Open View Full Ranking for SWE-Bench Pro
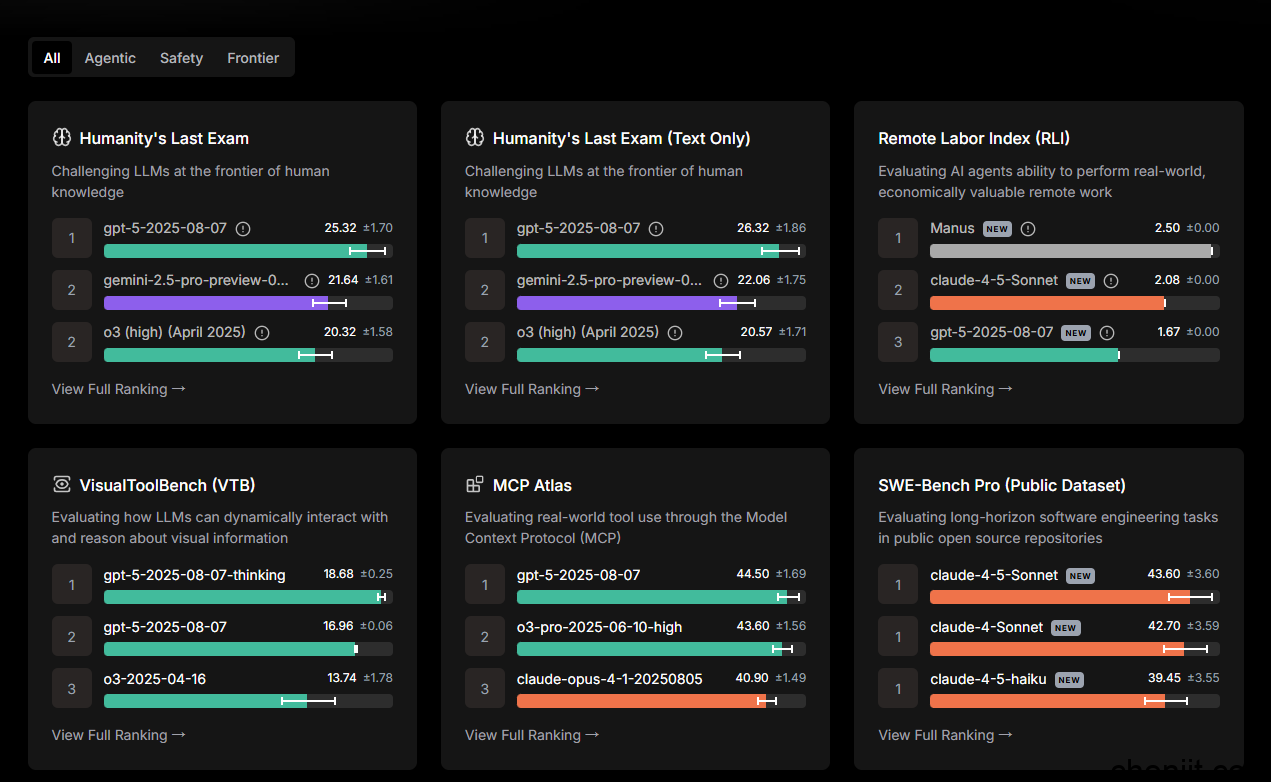The width and height of the screenshot is (1271, 782). coord(945,735)
